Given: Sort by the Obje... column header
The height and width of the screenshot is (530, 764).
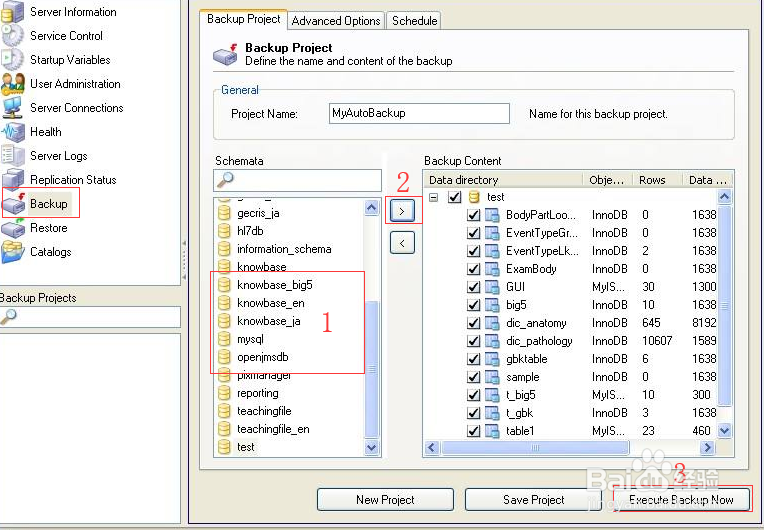Looking at the screenshot, I should [x=608, y=180].
